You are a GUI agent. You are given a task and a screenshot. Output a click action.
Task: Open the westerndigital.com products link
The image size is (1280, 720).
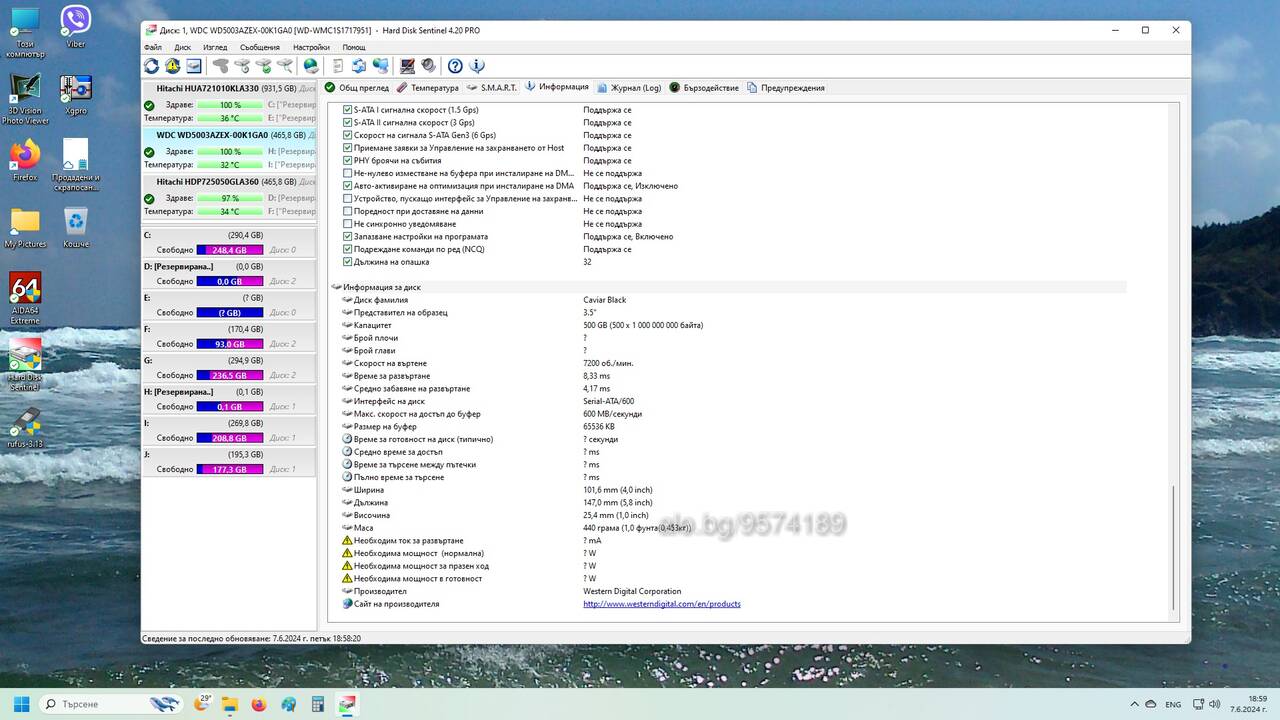point(662,604)
